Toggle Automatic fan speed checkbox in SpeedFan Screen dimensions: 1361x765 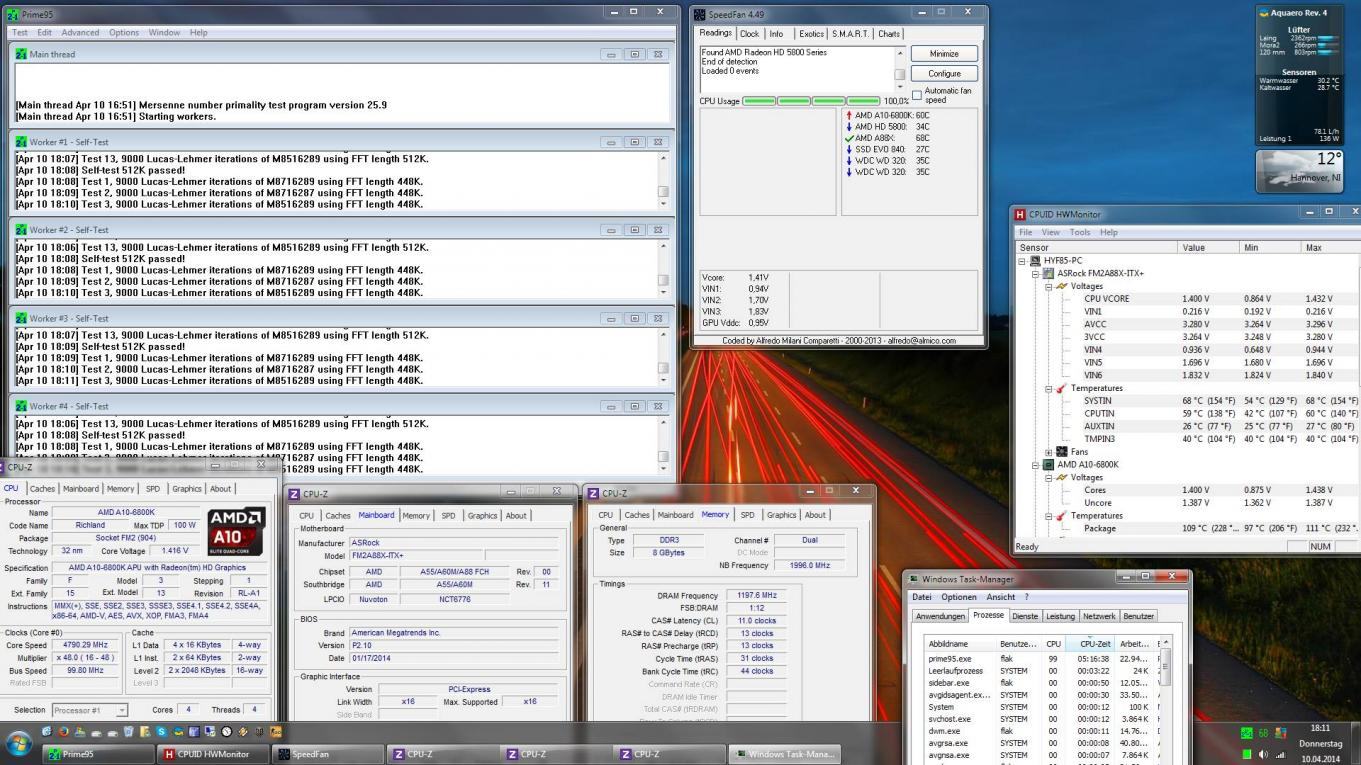(917, 95)
